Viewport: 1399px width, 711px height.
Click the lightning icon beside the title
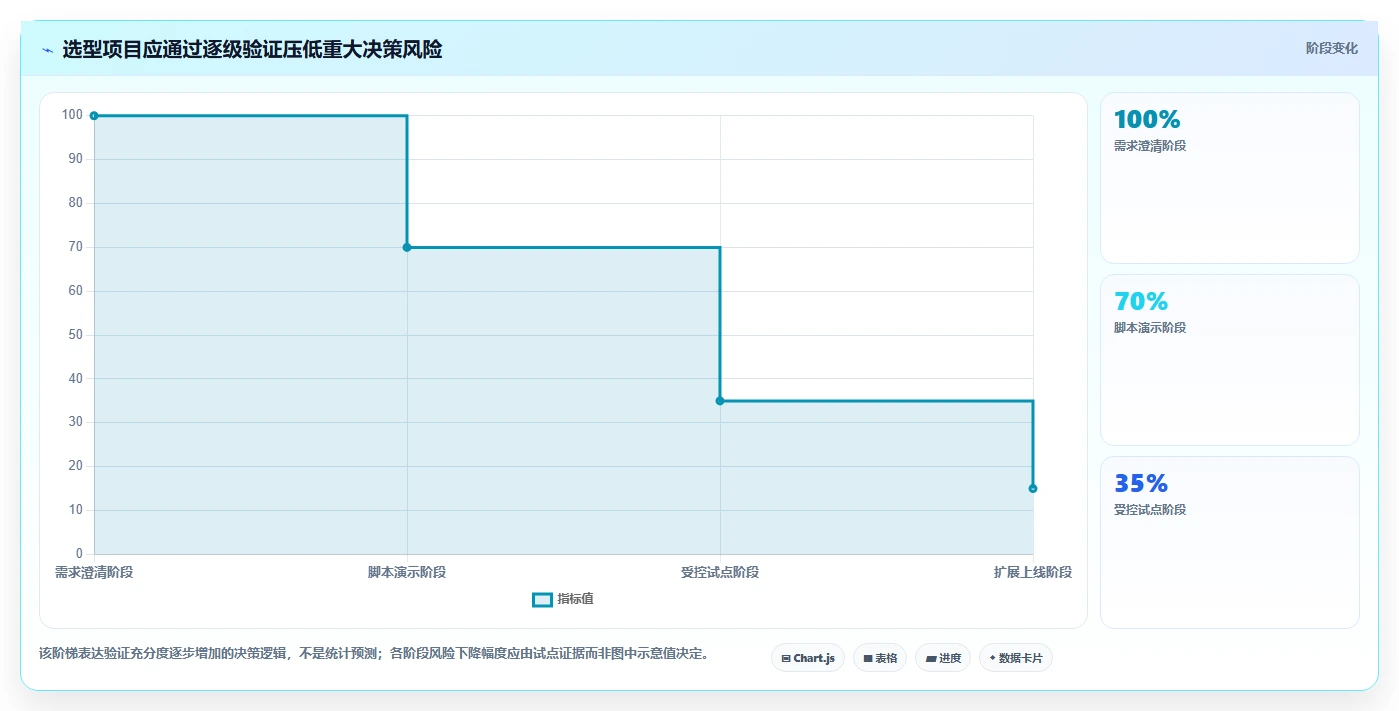pos(47,49)
